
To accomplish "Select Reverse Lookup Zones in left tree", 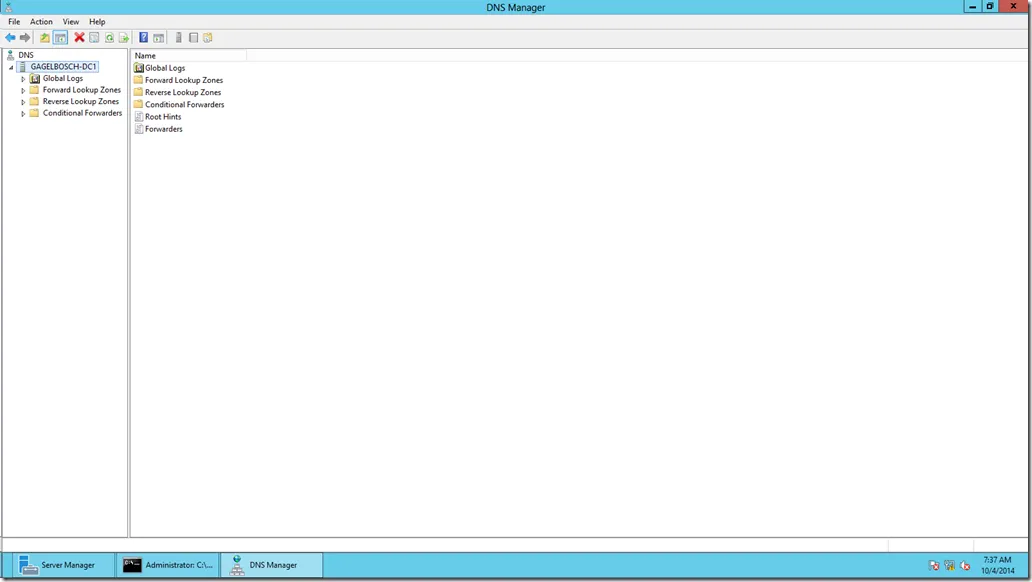I will pyautogui.click(x=81, y=101).
